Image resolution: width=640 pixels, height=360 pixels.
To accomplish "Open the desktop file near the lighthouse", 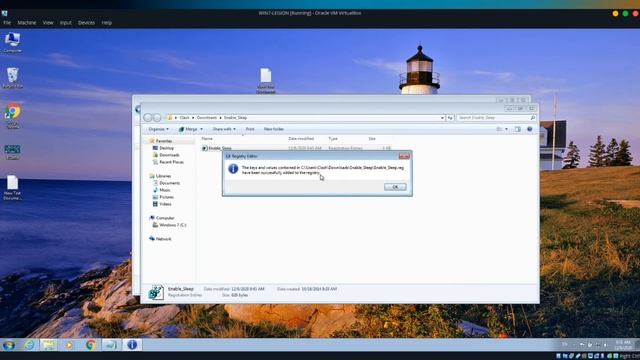I will tap(266, 81).
